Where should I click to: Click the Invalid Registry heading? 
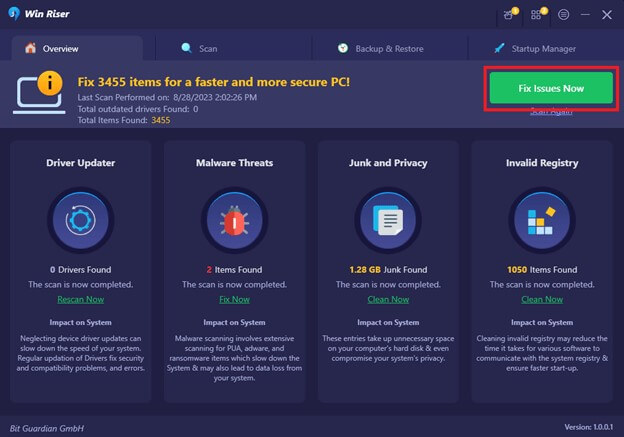(x=542, y=163)
